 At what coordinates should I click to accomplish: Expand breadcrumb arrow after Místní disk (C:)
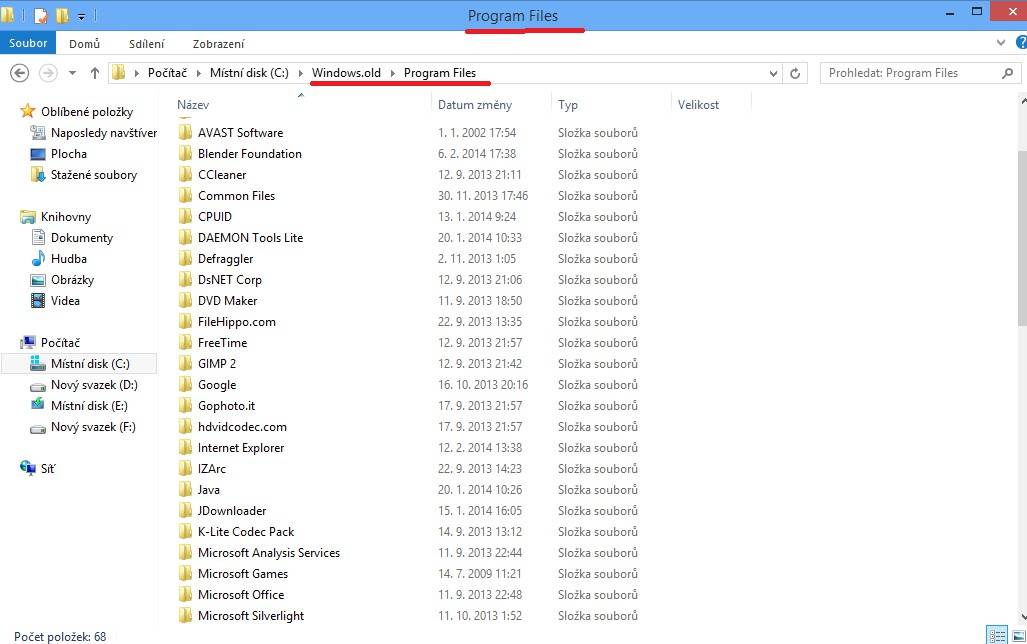tap(301, 73)
